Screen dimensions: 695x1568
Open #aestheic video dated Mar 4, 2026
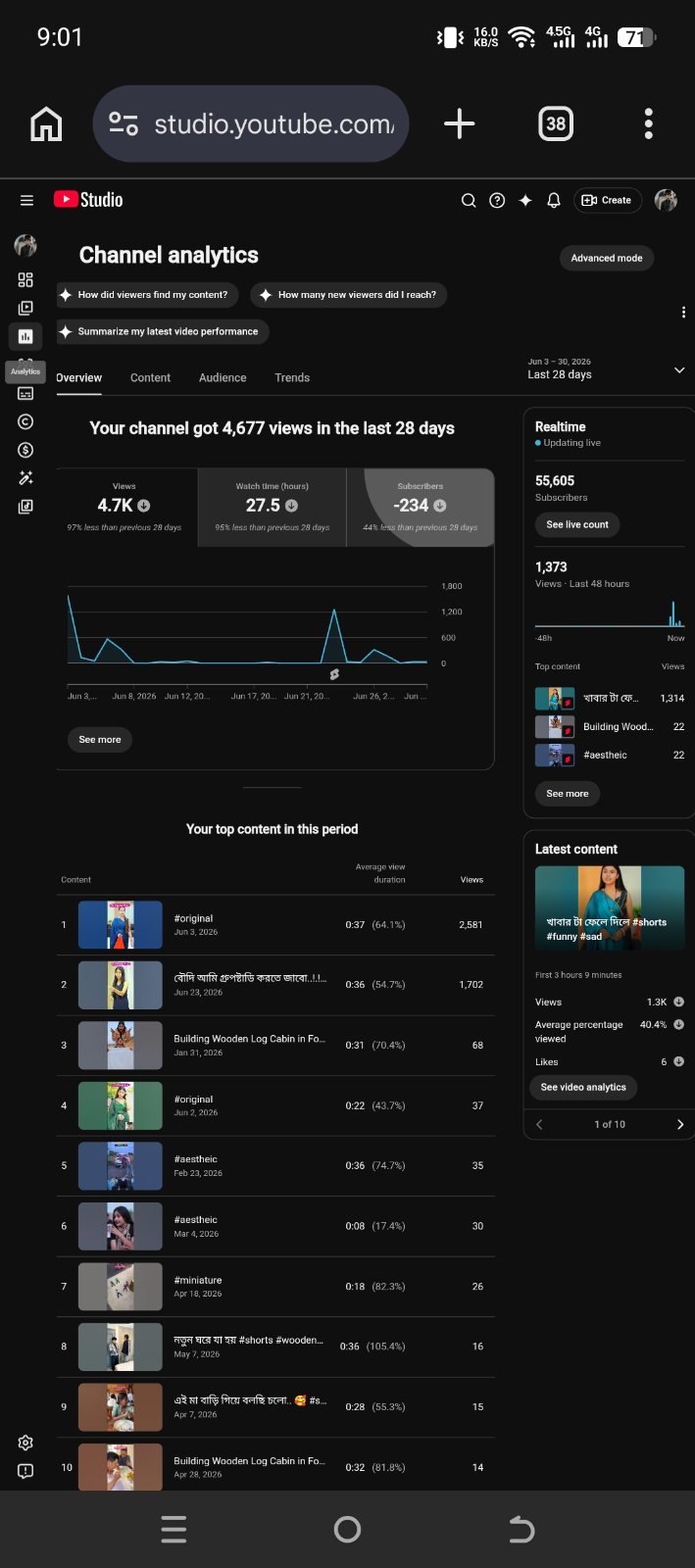click(196, 1220)
